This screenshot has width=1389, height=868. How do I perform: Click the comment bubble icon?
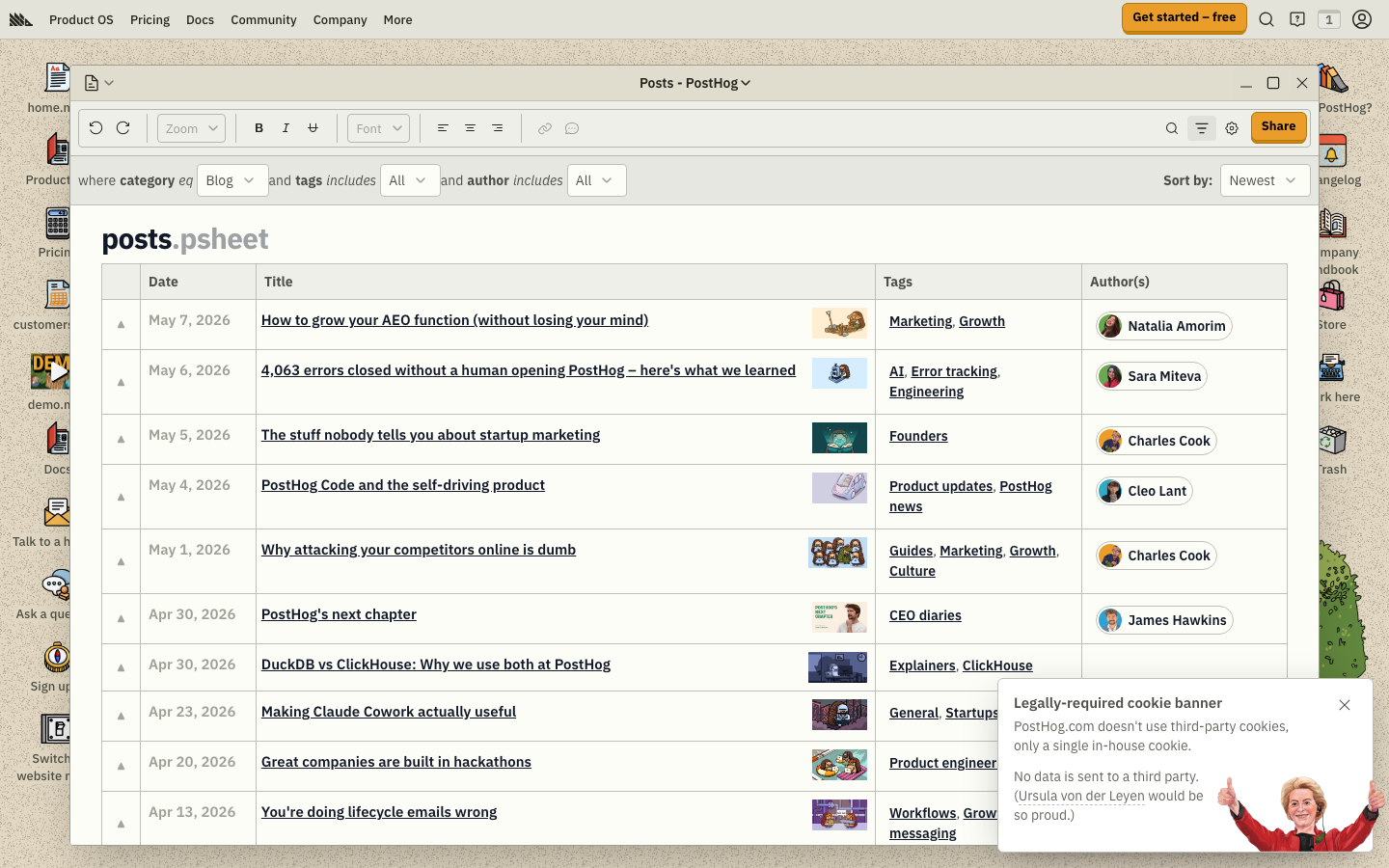(572, 128)
